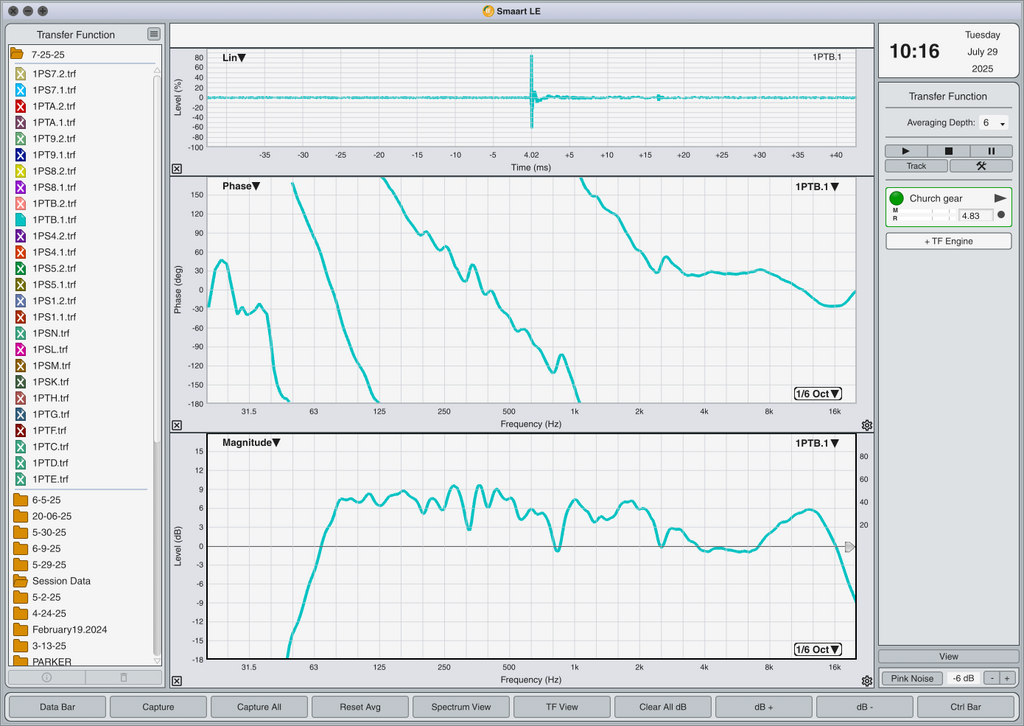Screen dimensions: 1024x726
Task: Click the Reset Avg button
Action: click(x=360, y=706)
